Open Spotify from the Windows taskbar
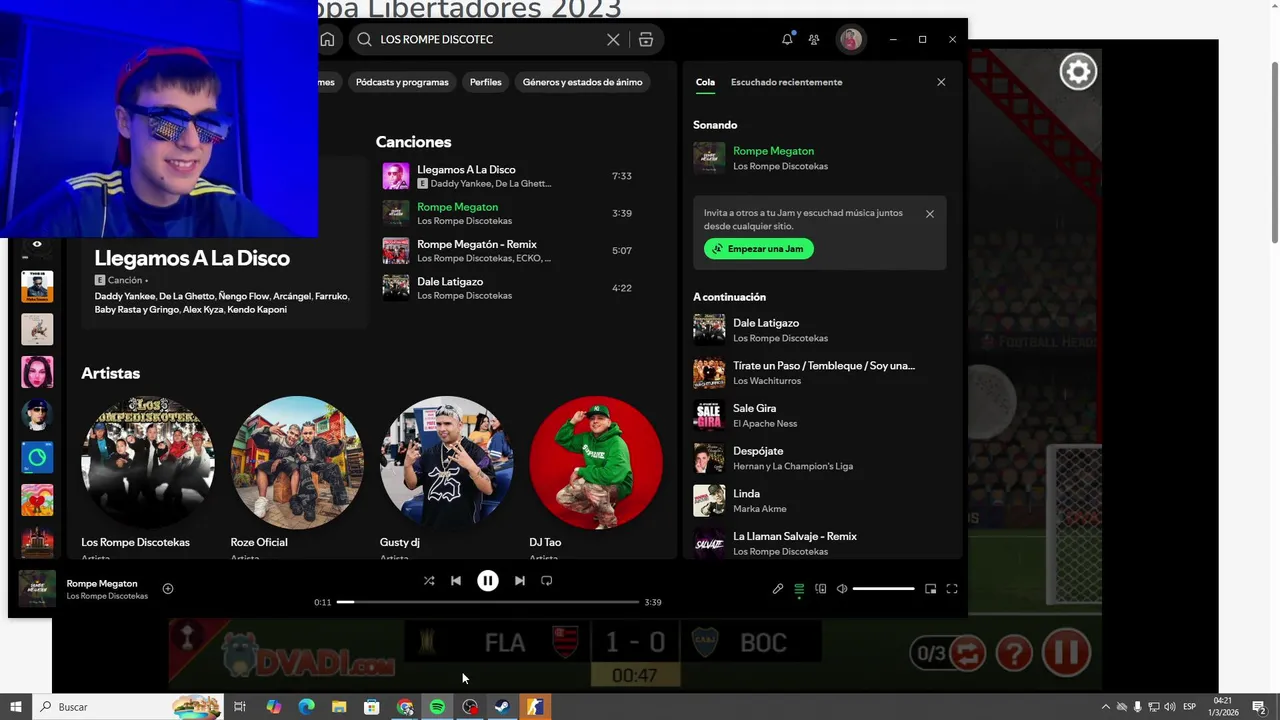 pos(437,707)
